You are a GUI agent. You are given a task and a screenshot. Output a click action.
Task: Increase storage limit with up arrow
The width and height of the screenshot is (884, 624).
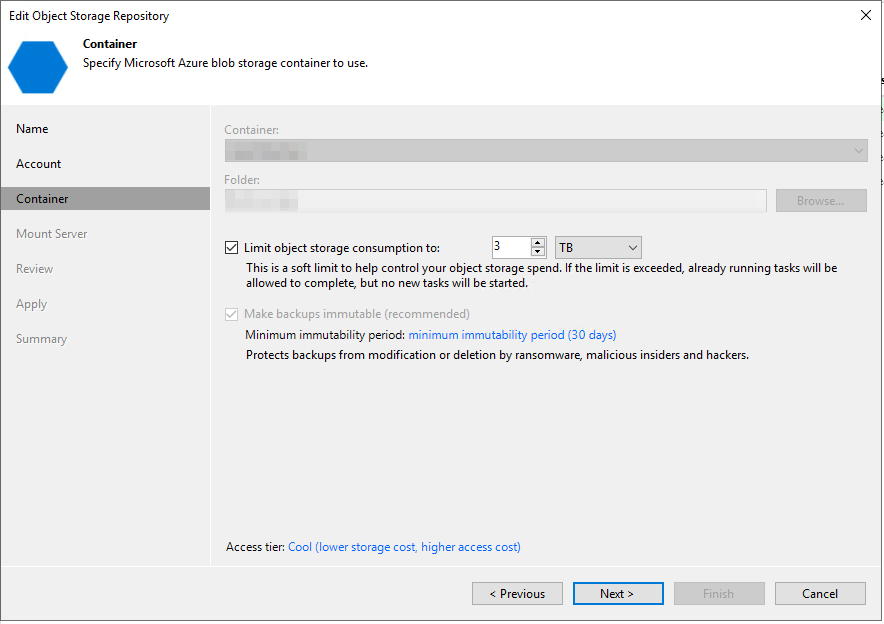pos(538,243)
